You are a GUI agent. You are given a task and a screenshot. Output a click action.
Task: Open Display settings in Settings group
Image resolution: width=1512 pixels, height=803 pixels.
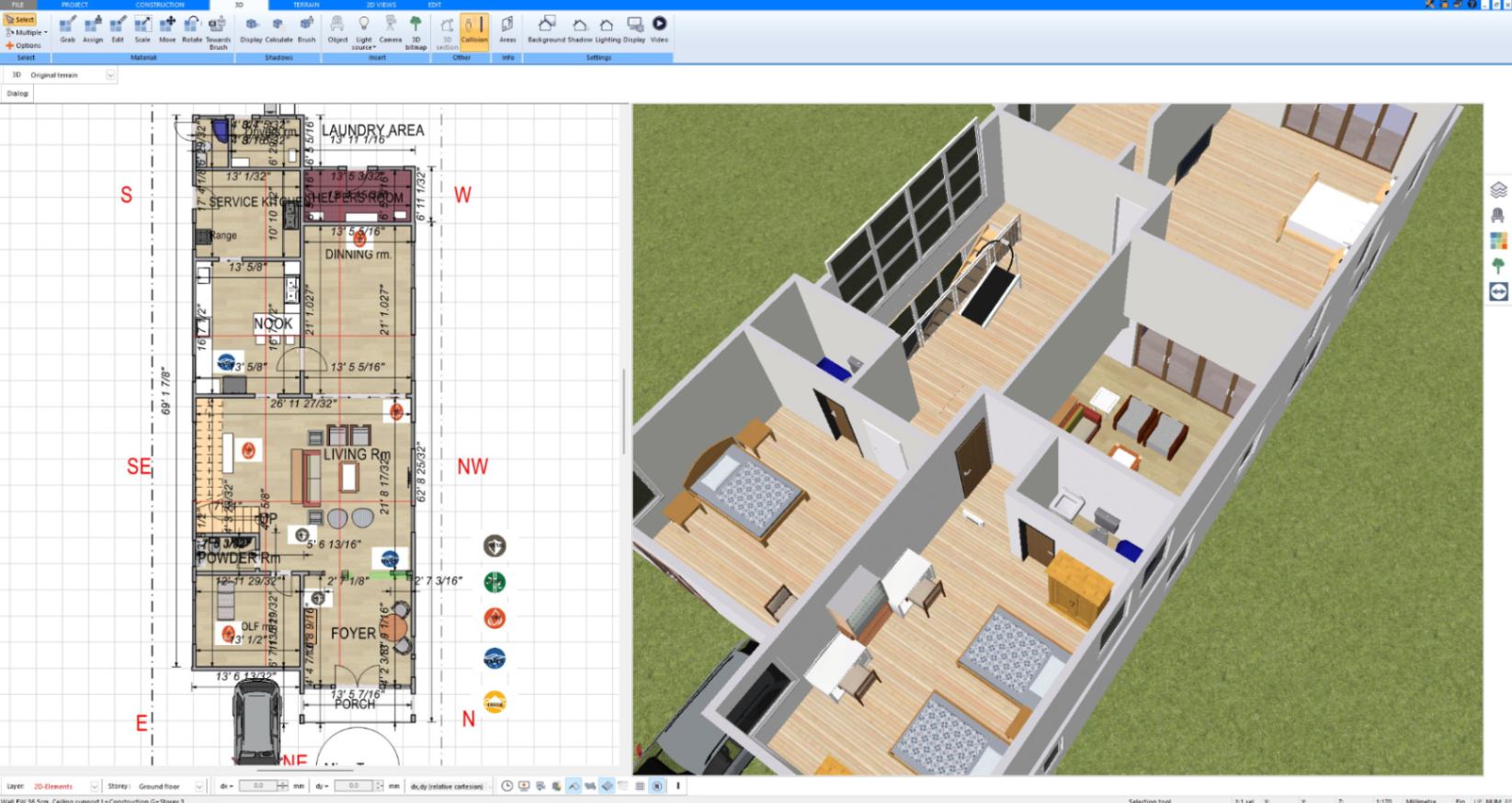coord(634,29)
